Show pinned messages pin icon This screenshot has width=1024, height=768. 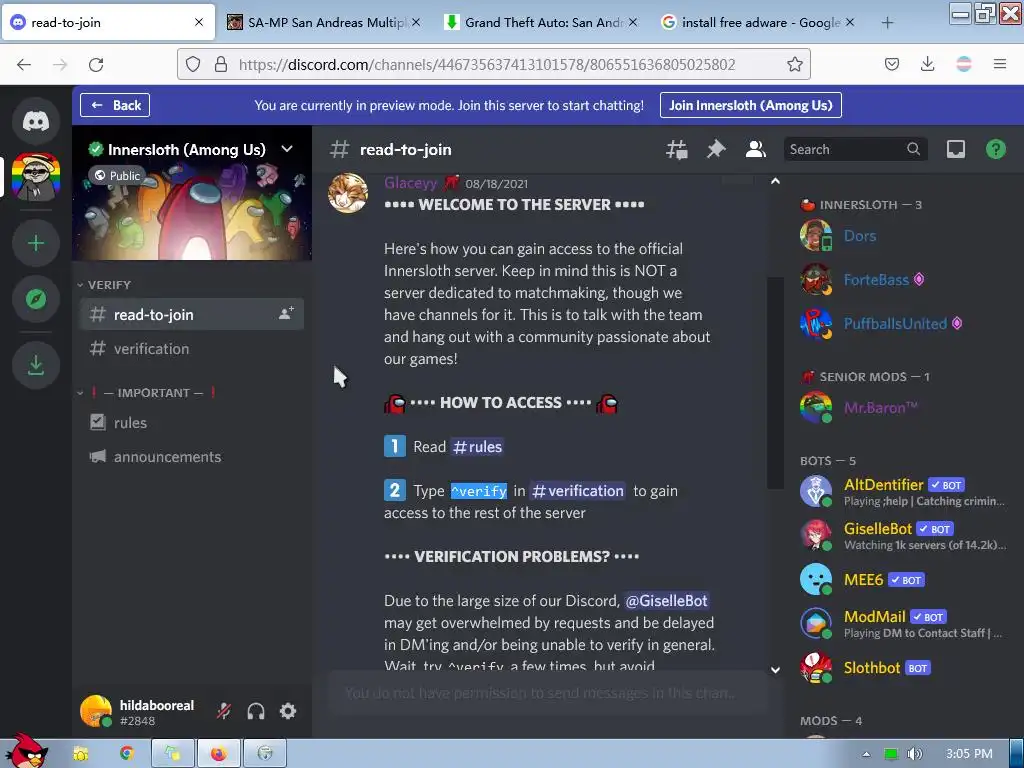(716, 150)
